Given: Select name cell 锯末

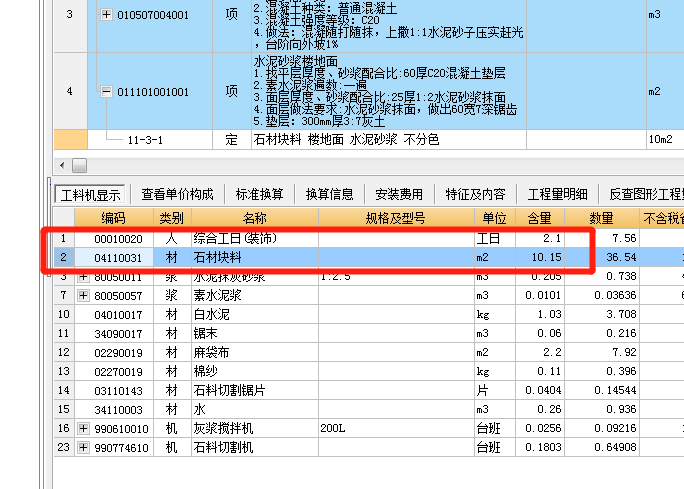Looking at the screenshot, I should click(255, 333).
